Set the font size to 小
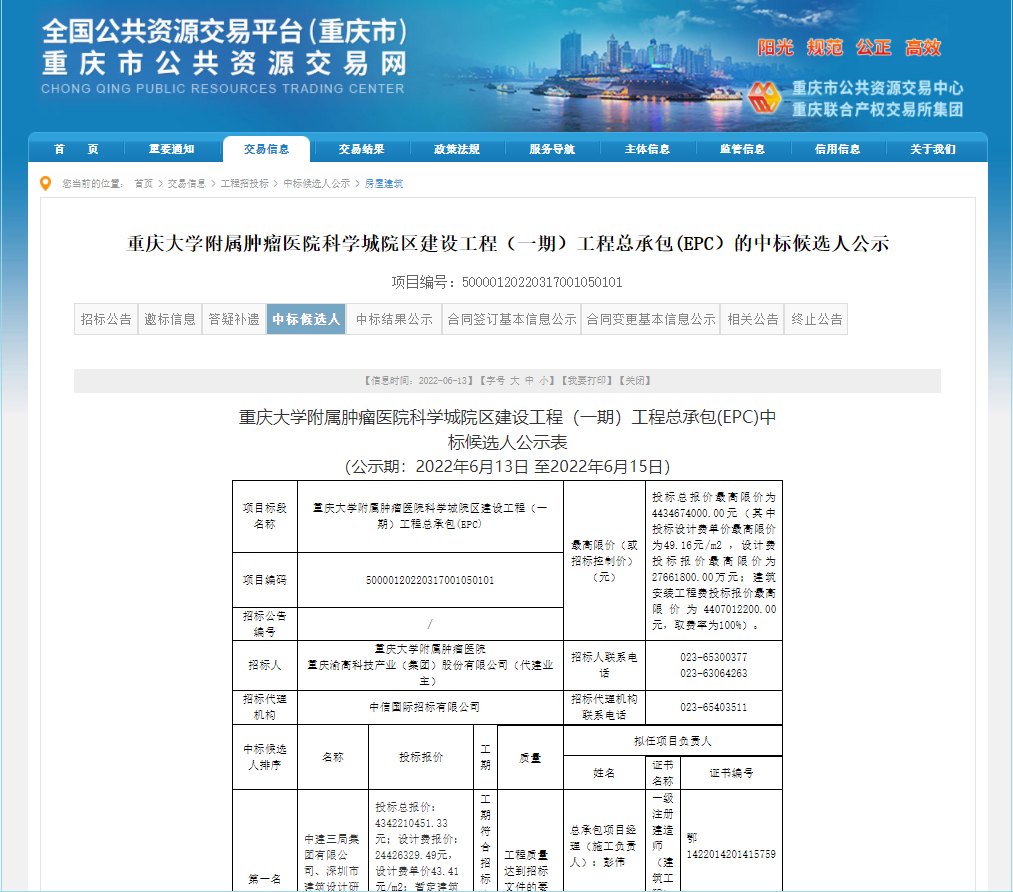The image size is (1013, 892). click(x=545, y=381)
